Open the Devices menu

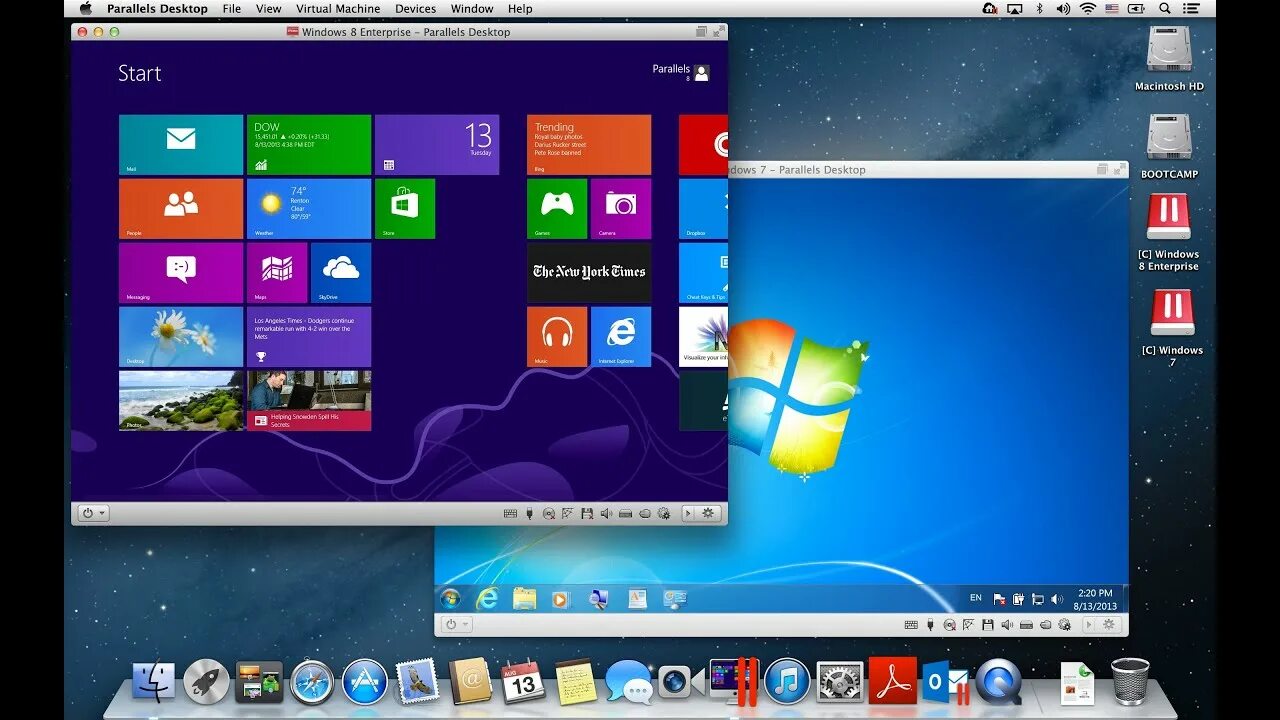[x=415, y=9]
